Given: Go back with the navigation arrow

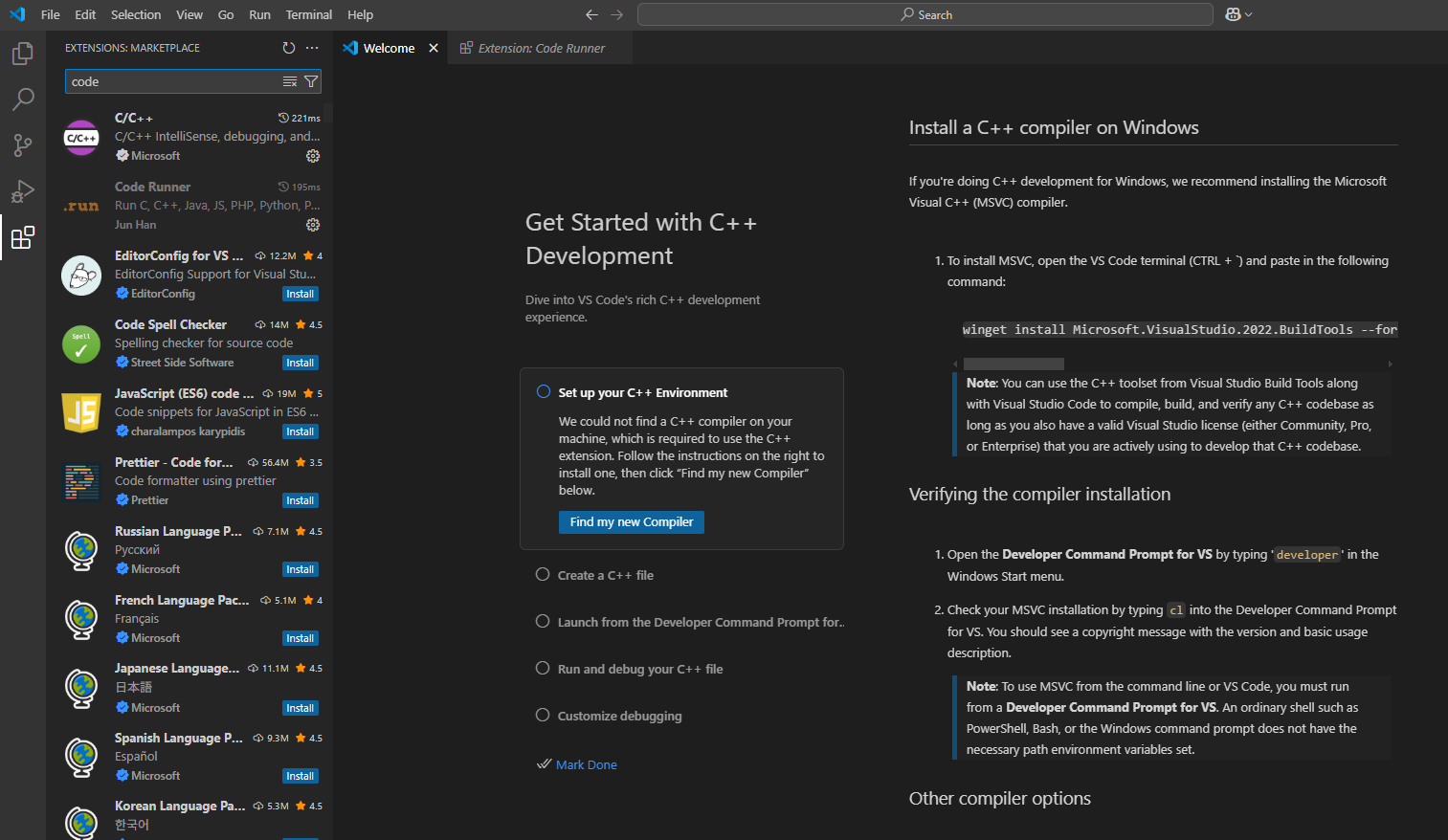Looking at the screenshot, I should 591,14.
